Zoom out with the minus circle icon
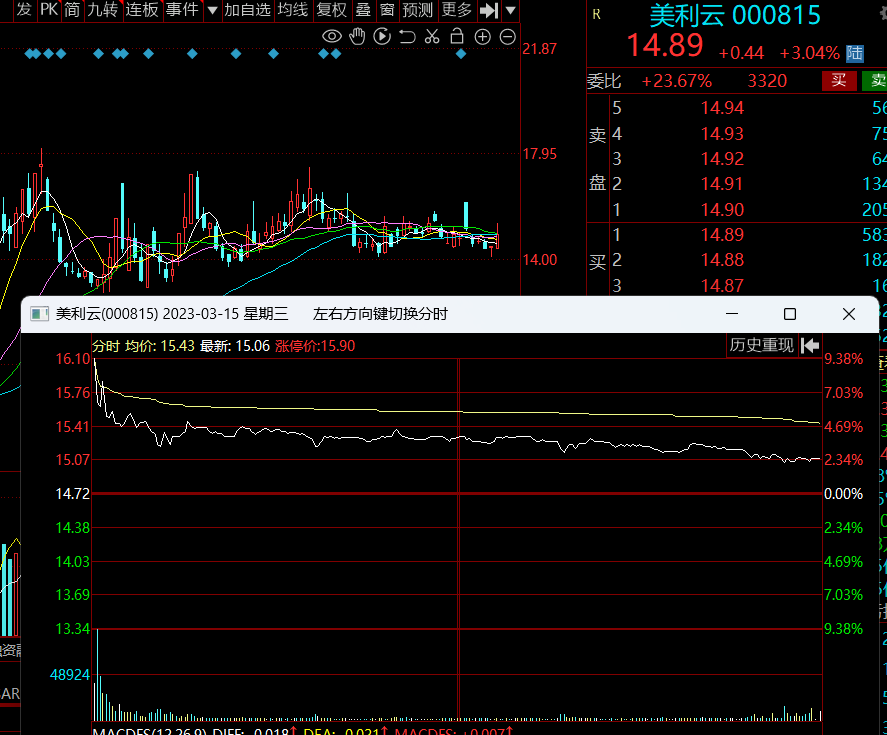Viewport: 887px width, 735px height. [507, 37]
